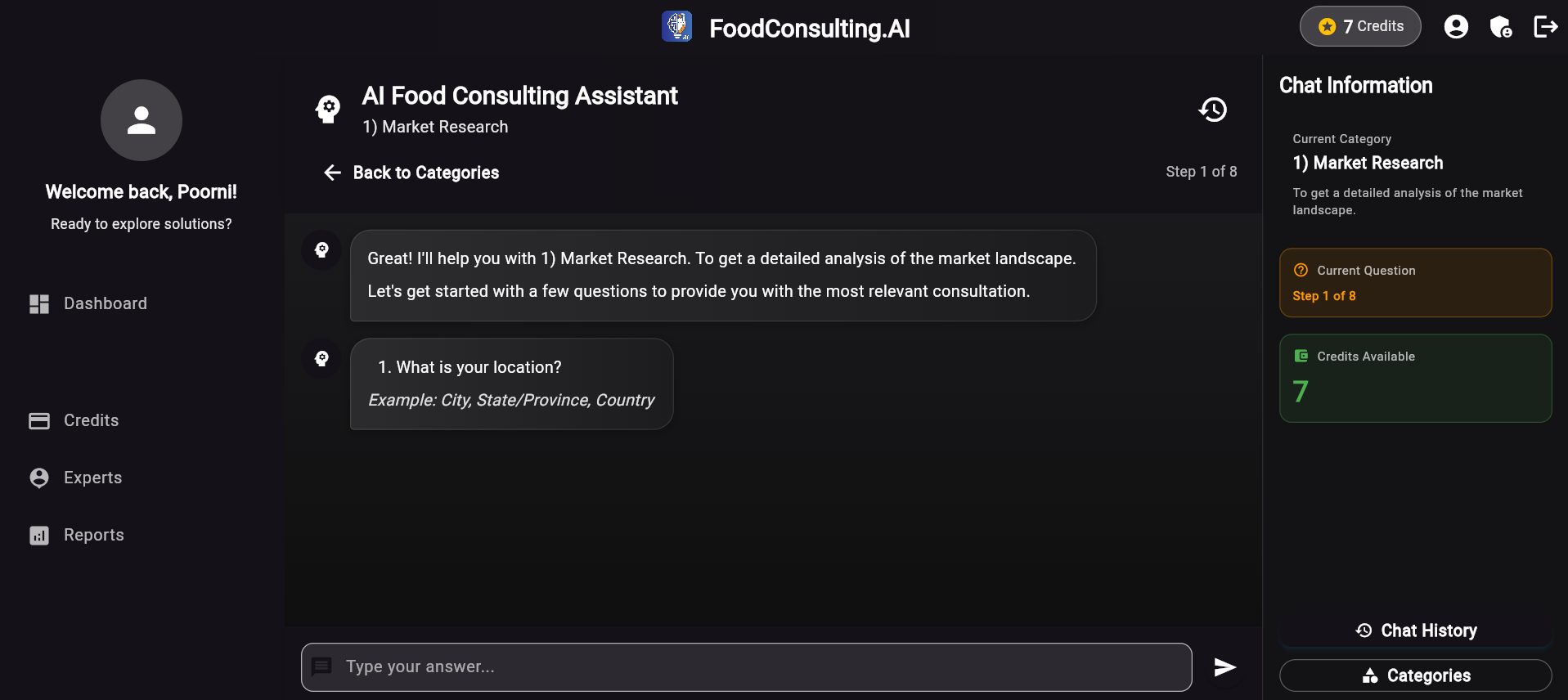The width and height of the screenshot is (1568, 700).
Task: Click the Categories icon on the bottom-right button
Action: point(1369,675)
